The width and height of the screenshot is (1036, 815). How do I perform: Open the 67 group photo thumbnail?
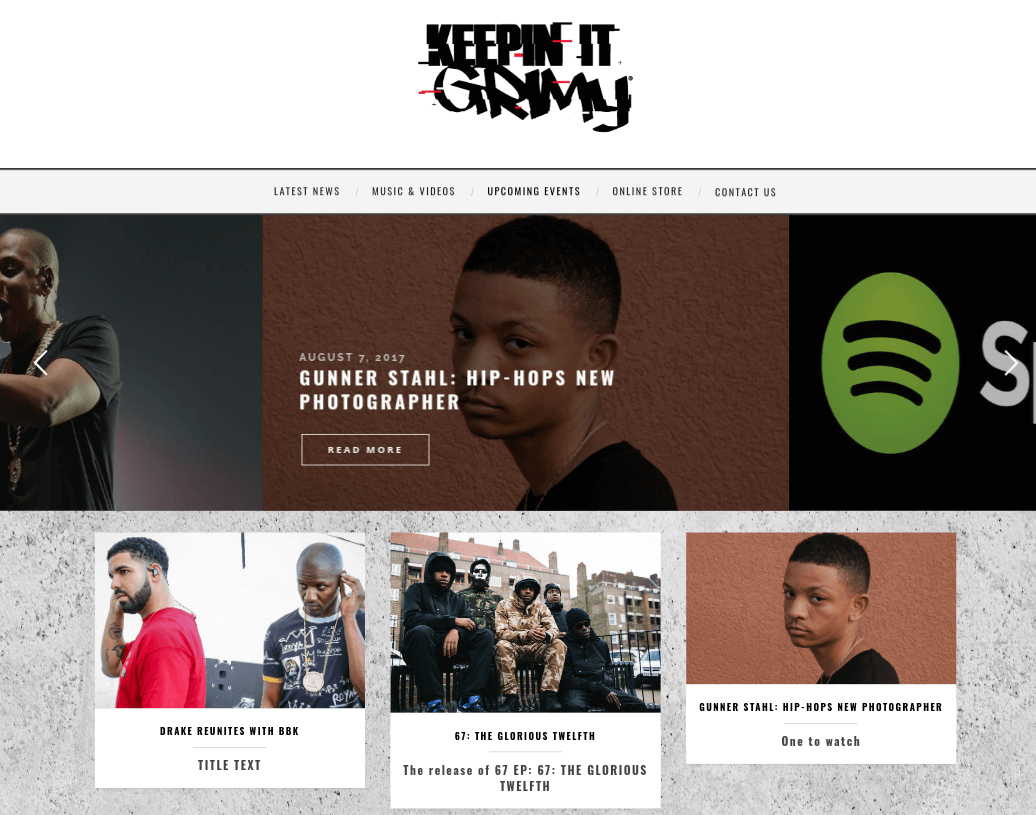coord(525,623)
